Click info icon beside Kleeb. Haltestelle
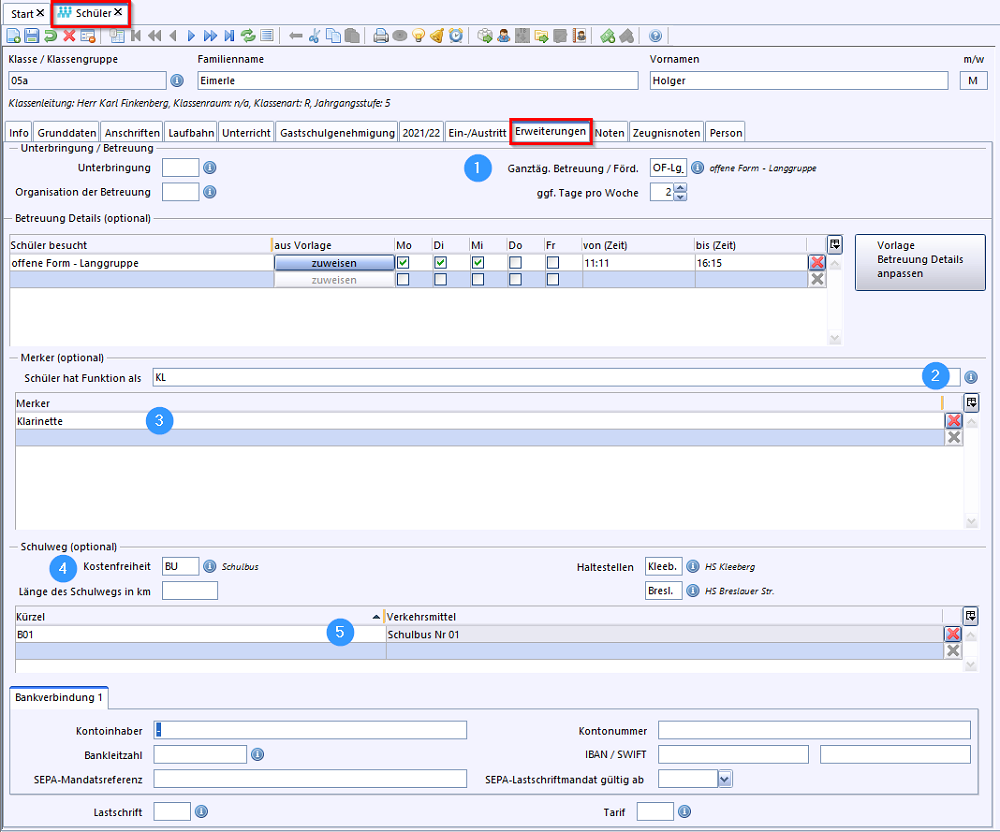 click(x=693, y=566)
